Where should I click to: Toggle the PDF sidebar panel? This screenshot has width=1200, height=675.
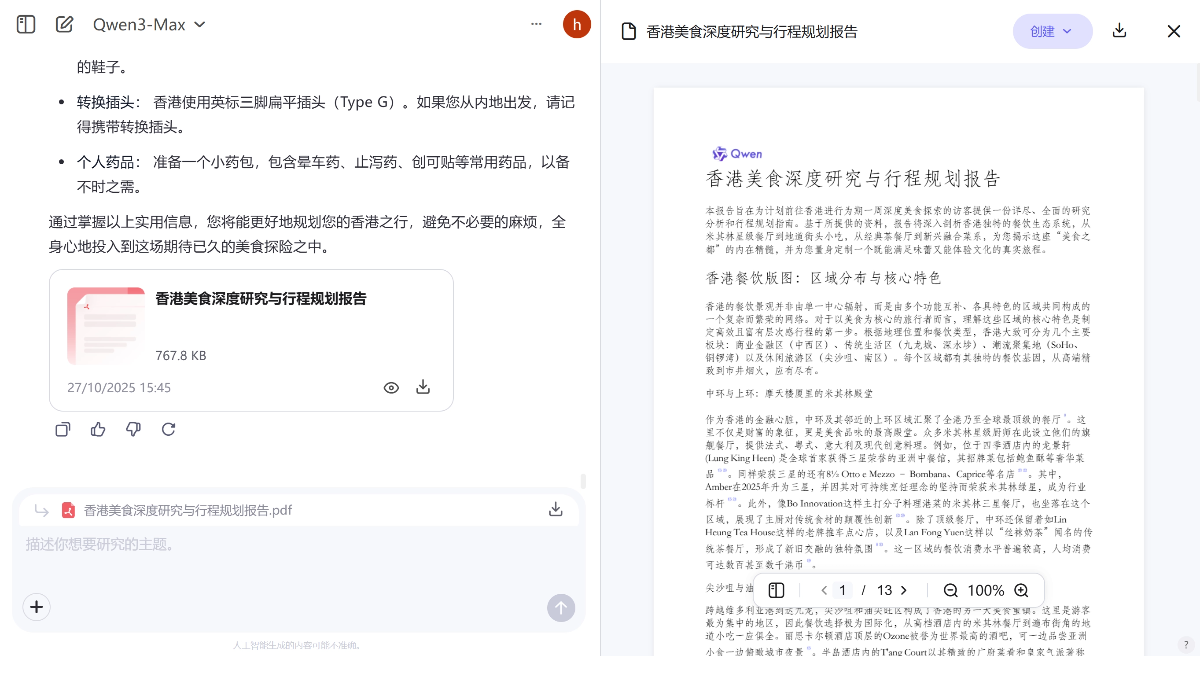point(776,590)
